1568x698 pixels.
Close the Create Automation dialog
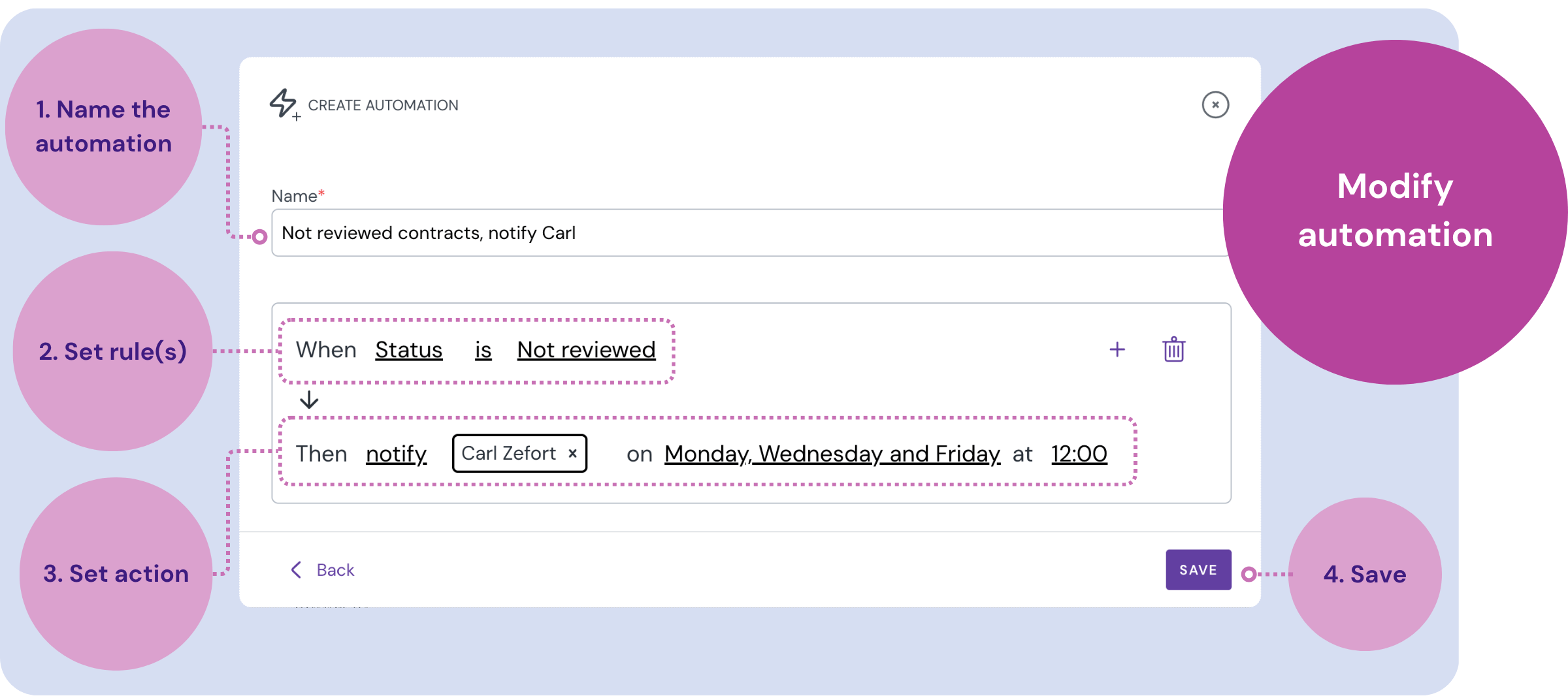tap(1215, 104)
